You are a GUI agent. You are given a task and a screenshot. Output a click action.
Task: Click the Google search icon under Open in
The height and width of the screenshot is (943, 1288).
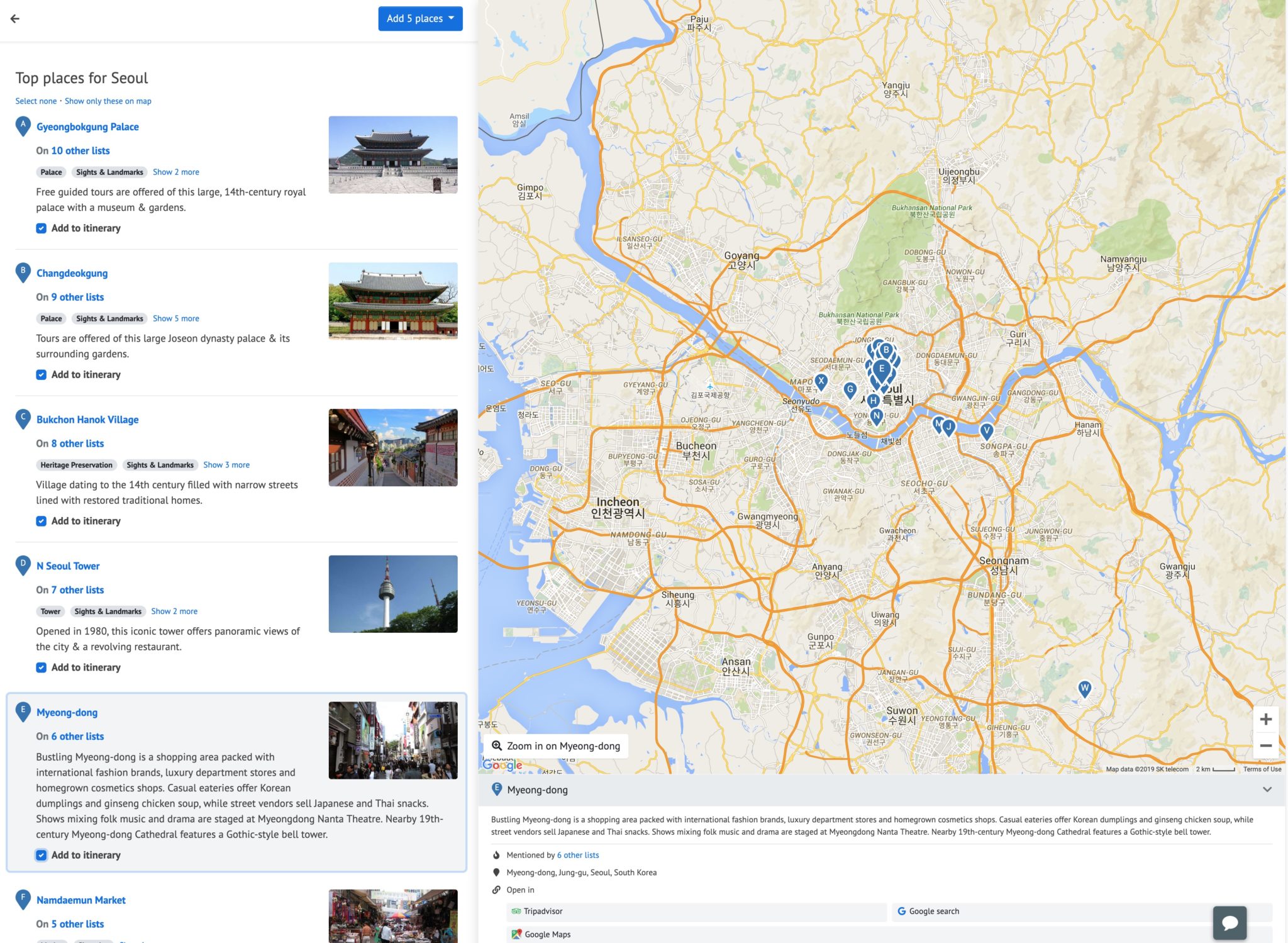pos(902,911)
